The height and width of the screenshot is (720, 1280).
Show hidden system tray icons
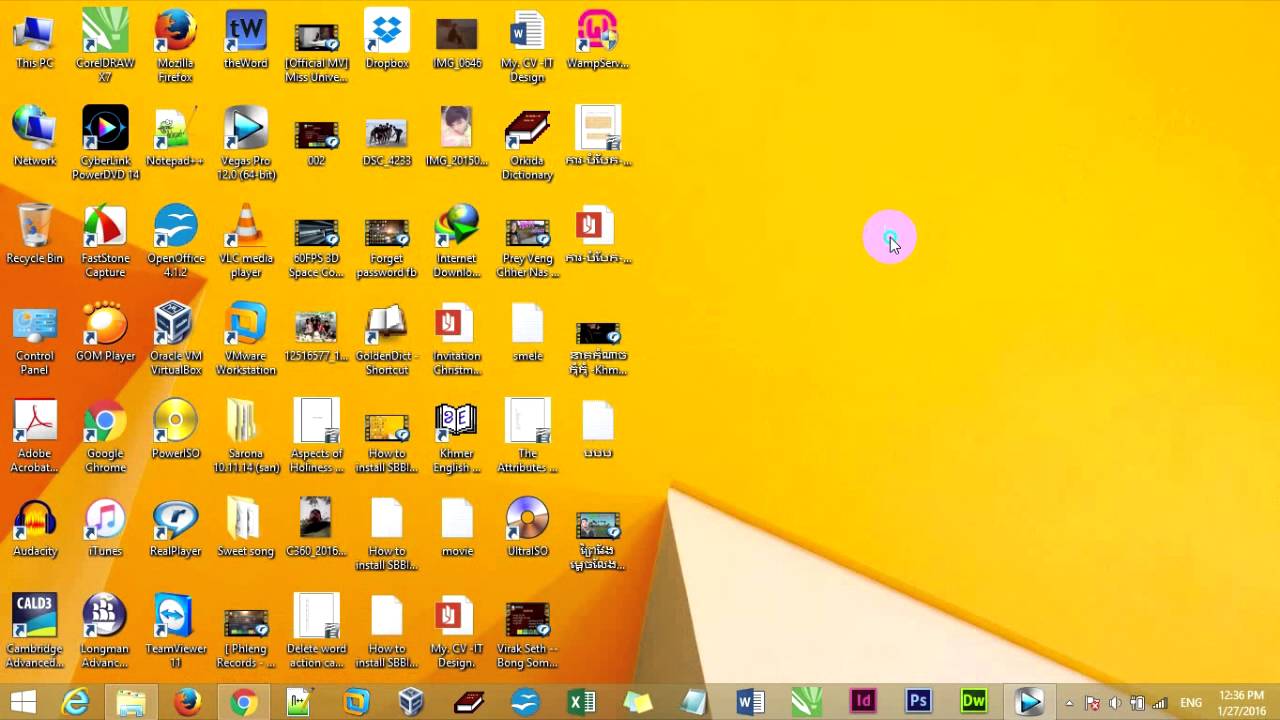tap(1069, 703)
